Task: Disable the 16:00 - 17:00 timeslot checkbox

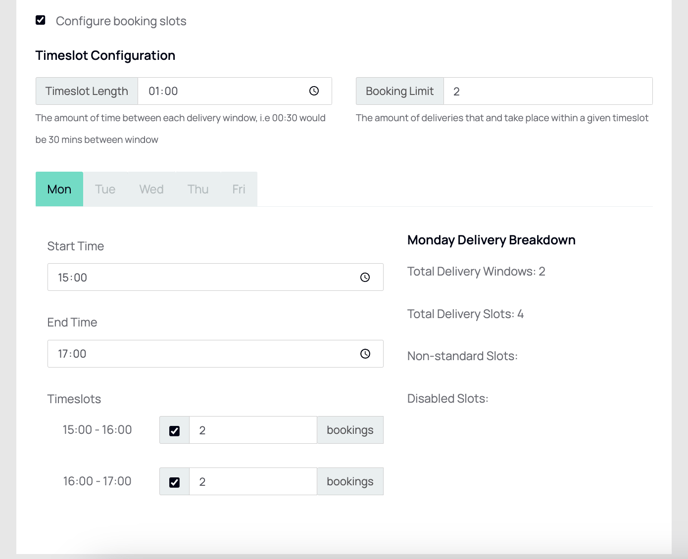Action: [x=174, y=482]
